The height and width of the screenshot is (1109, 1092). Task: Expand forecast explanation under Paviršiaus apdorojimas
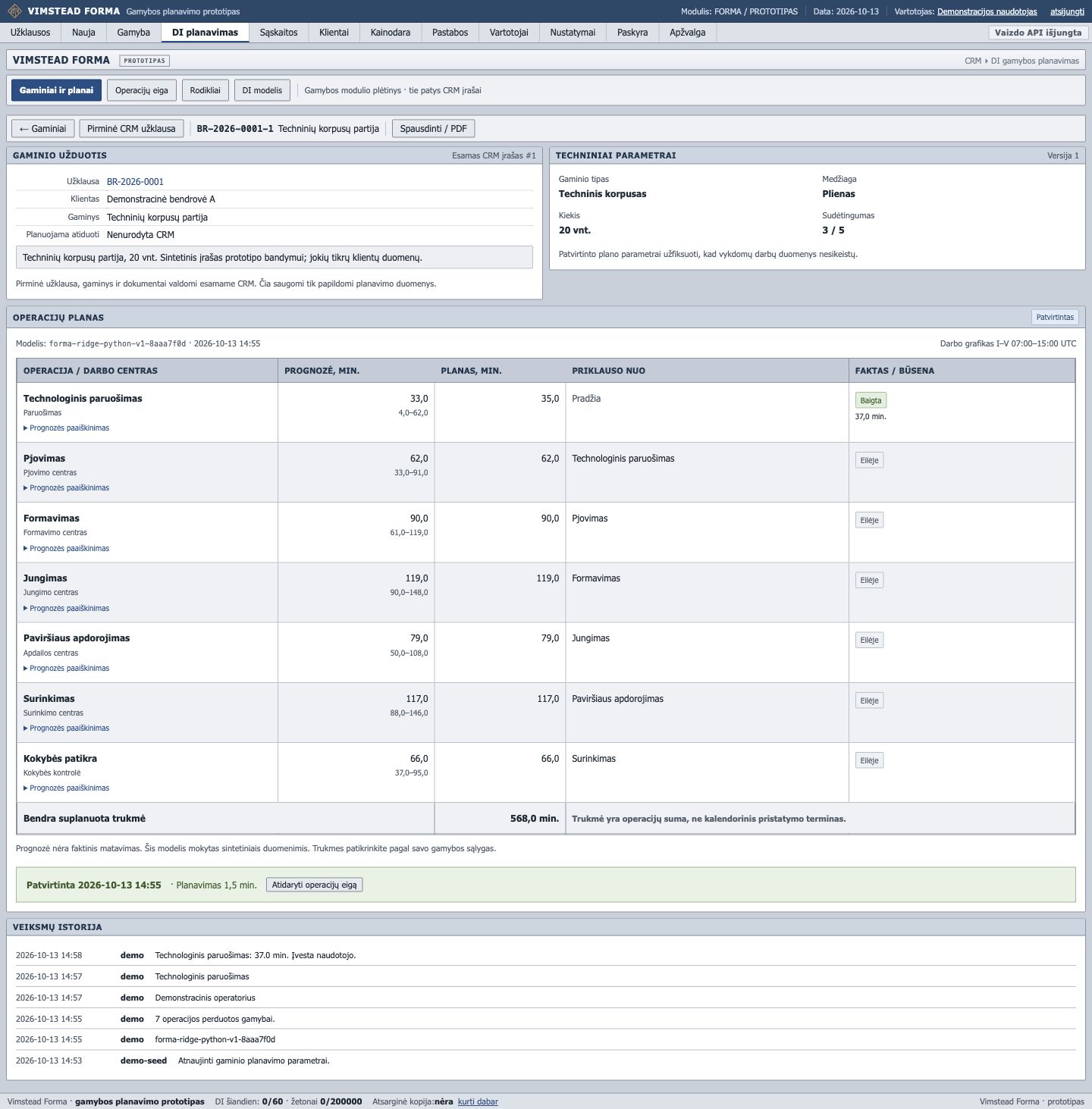[x=67, y=669]
